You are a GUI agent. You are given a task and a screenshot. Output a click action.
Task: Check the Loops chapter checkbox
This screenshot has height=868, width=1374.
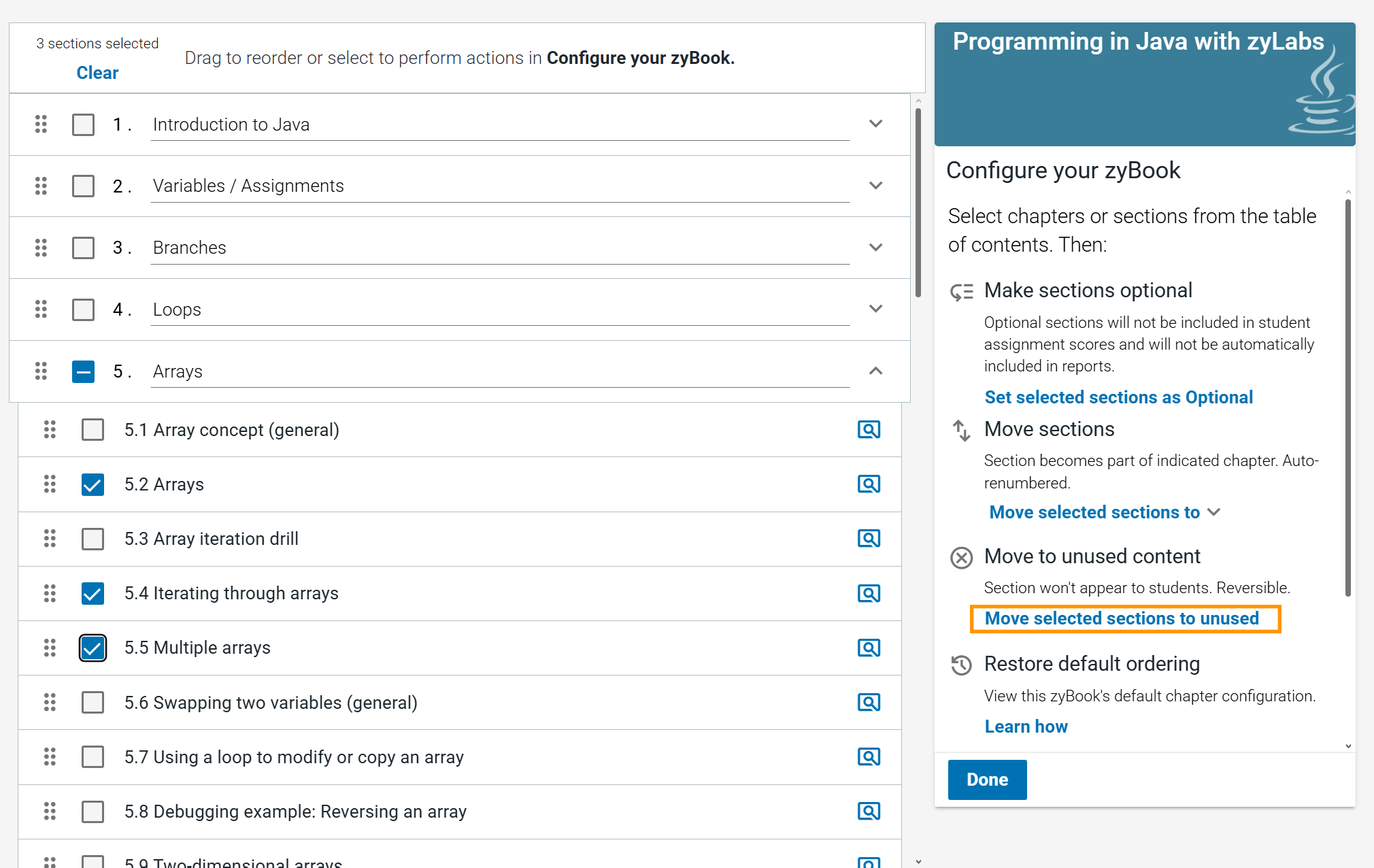[x=83, y=310]
